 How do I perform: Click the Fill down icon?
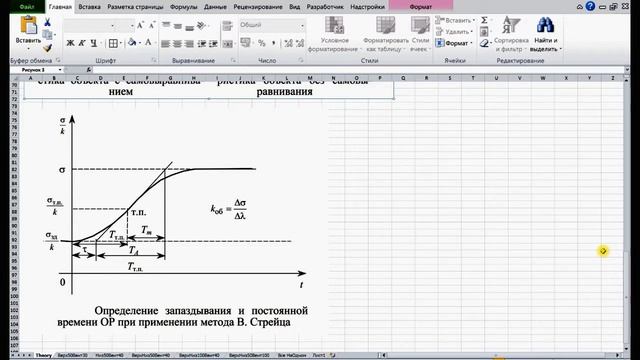(484, 31)
